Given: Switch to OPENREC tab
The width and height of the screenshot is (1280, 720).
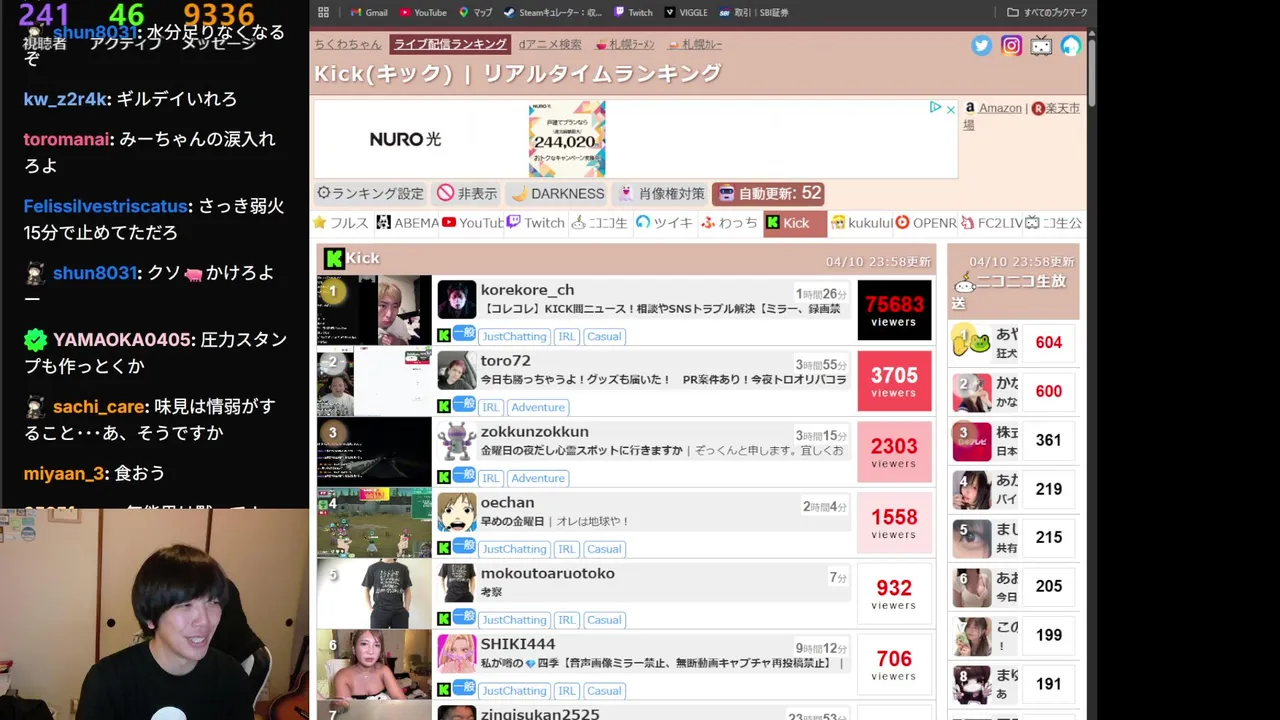Looking at the screenshot, I should pos(926,223).
